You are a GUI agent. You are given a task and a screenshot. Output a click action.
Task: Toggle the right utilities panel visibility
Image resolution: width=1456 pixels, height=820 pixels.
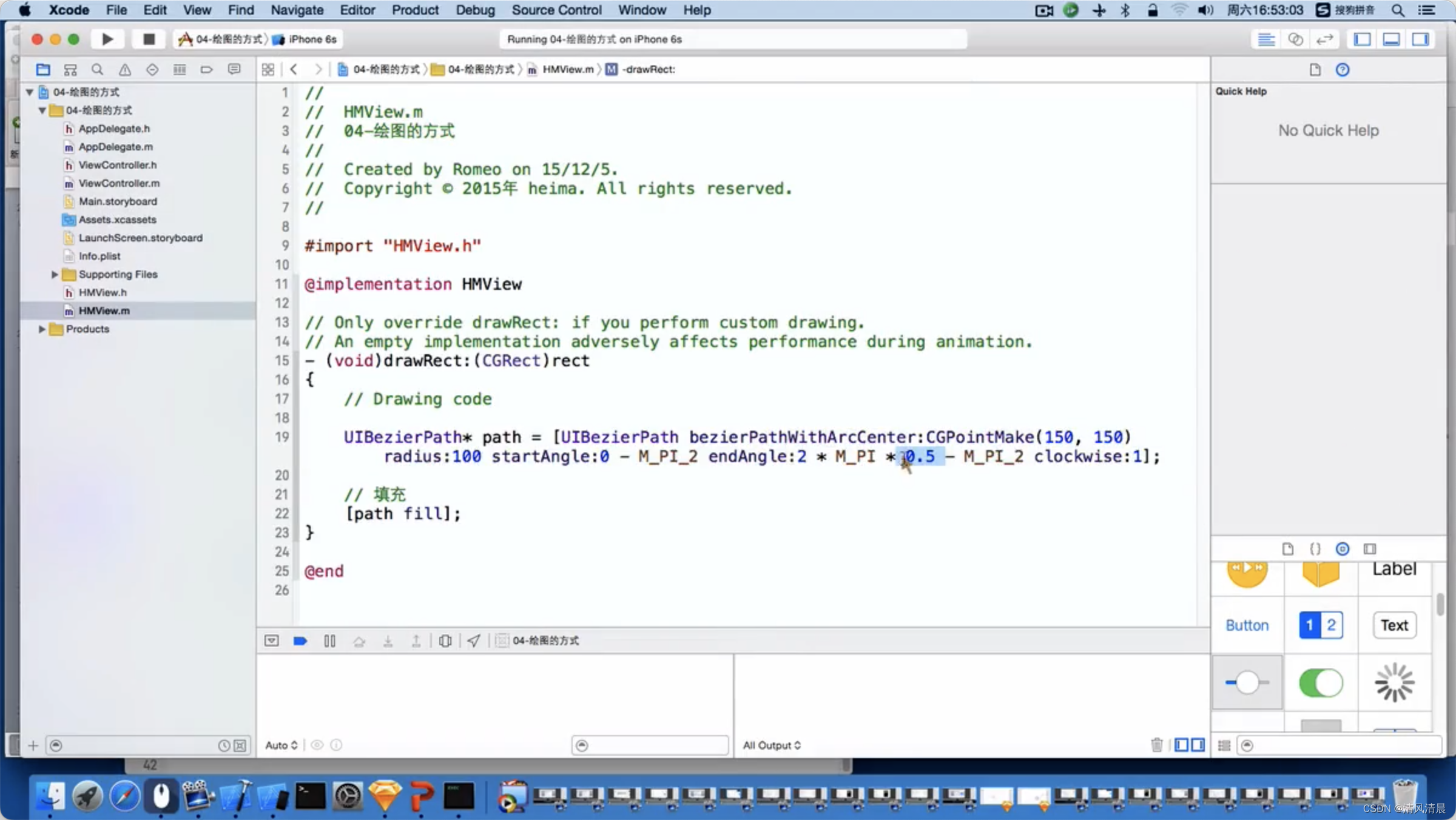[1421, 38]
